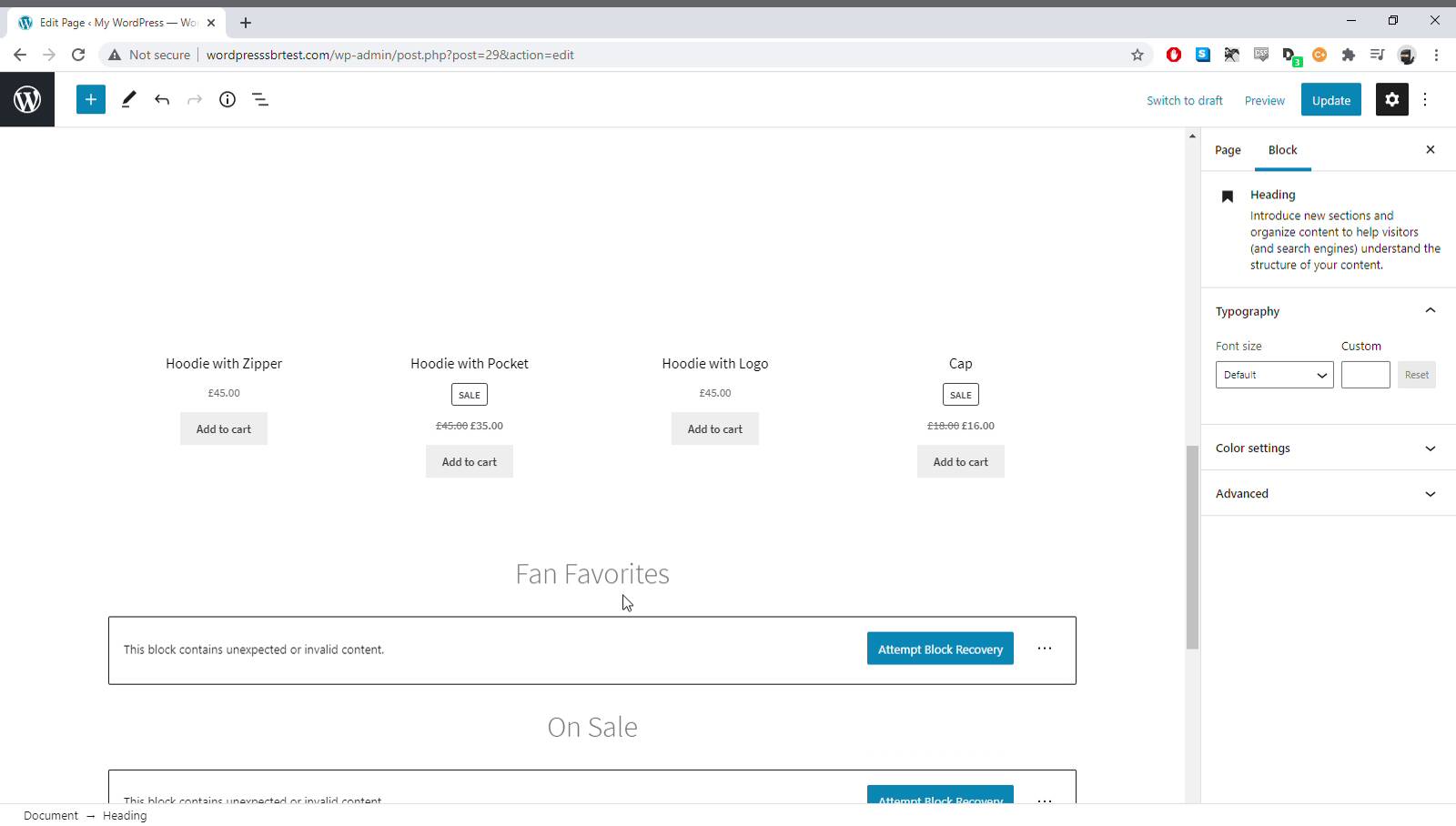
Task: Open the block list view icon
Action: point(260,100)
